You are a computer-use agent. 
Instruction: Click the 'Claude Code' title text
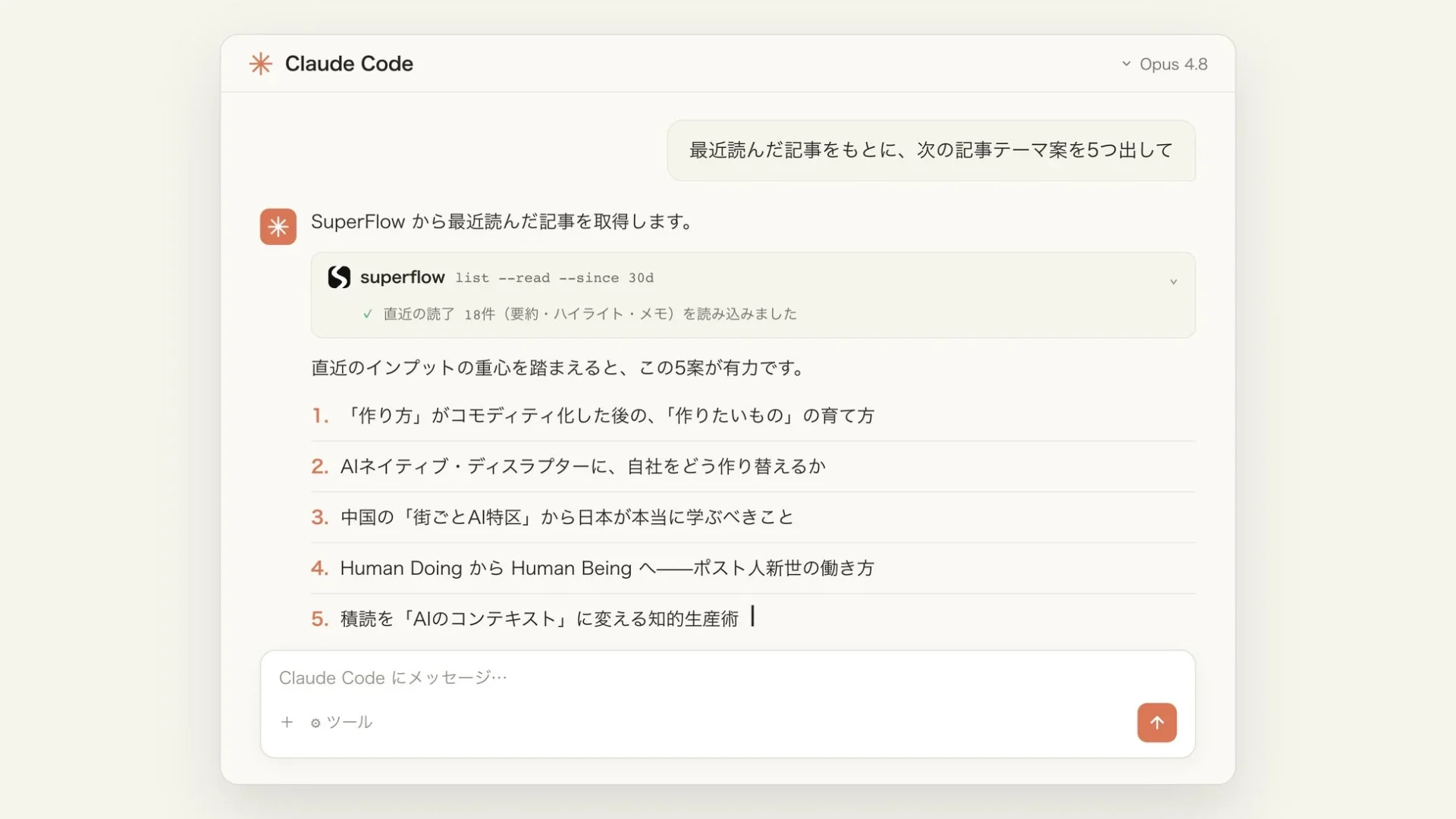349,64
